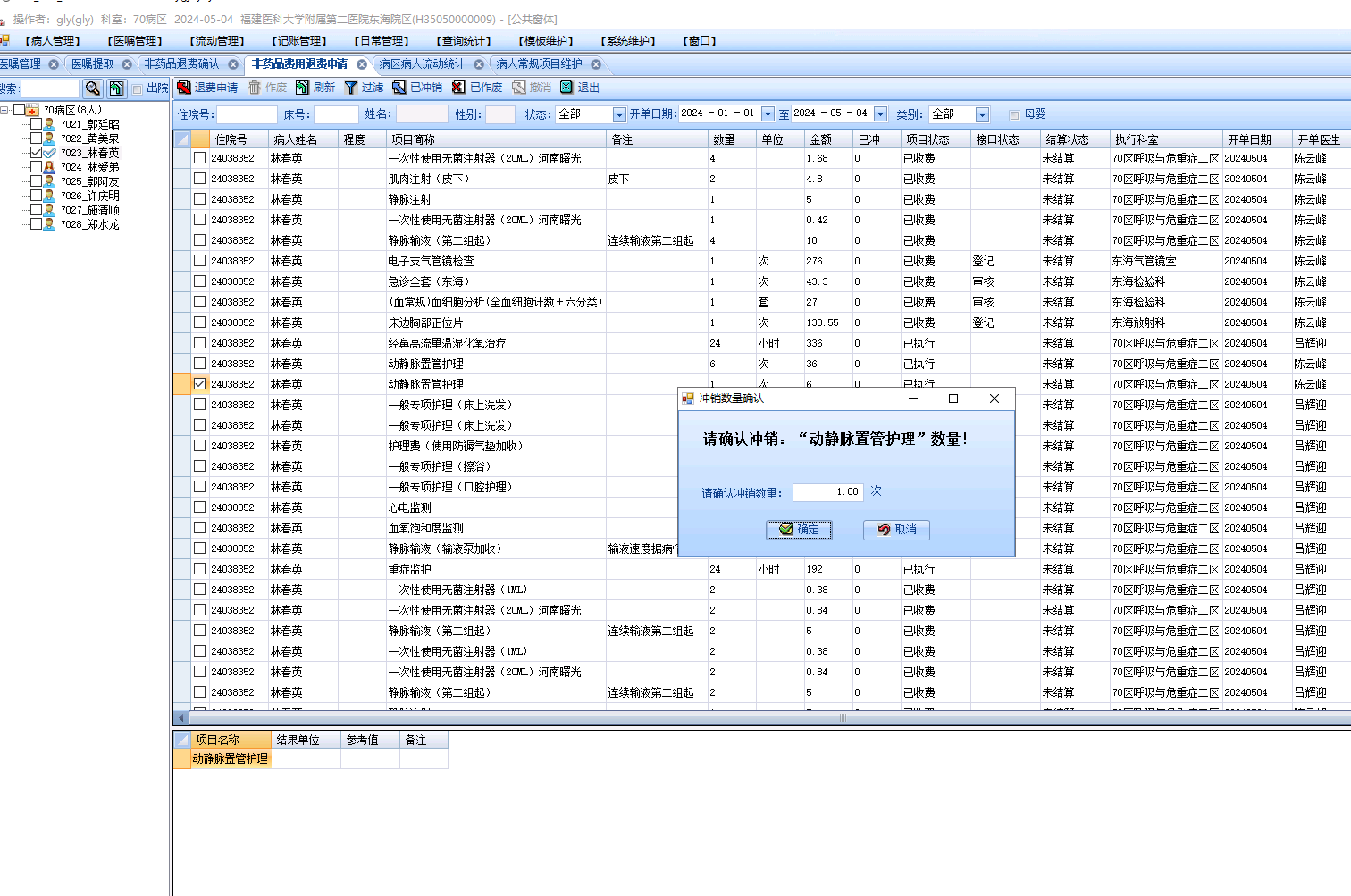The width and height of the screenshot is (1351, 896).
Task: Click the 金额 column header
Action: 827,139
